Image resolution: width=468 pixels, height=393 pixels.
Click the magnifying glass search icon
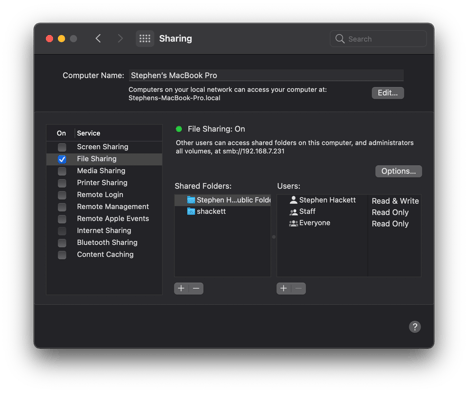tap(339, 39)
